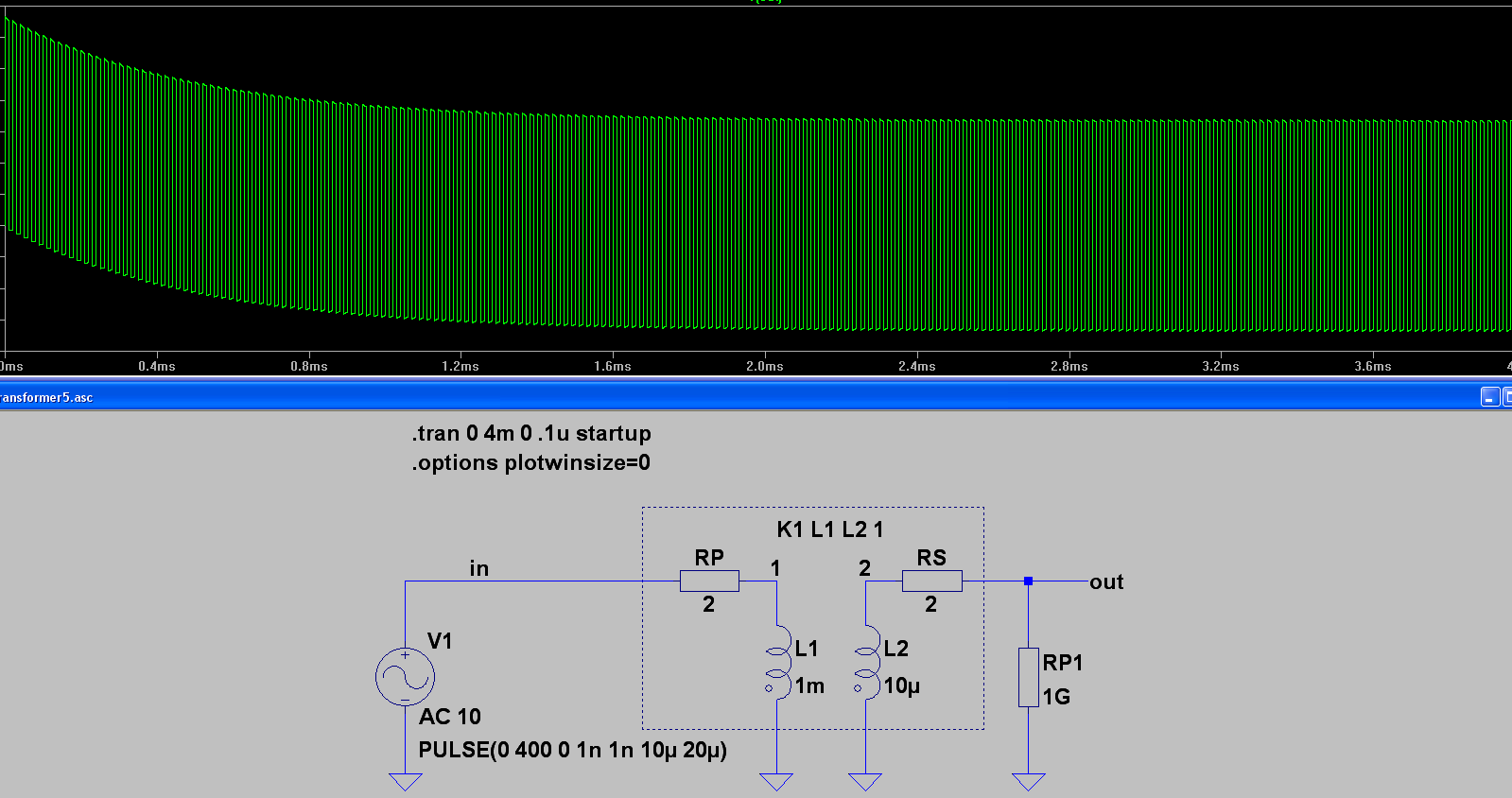The height and width of the screenshot is (798, 1512).
Task: Click ground symbol under RP1
Action: pyautogui.click(x=1029, y=782)
